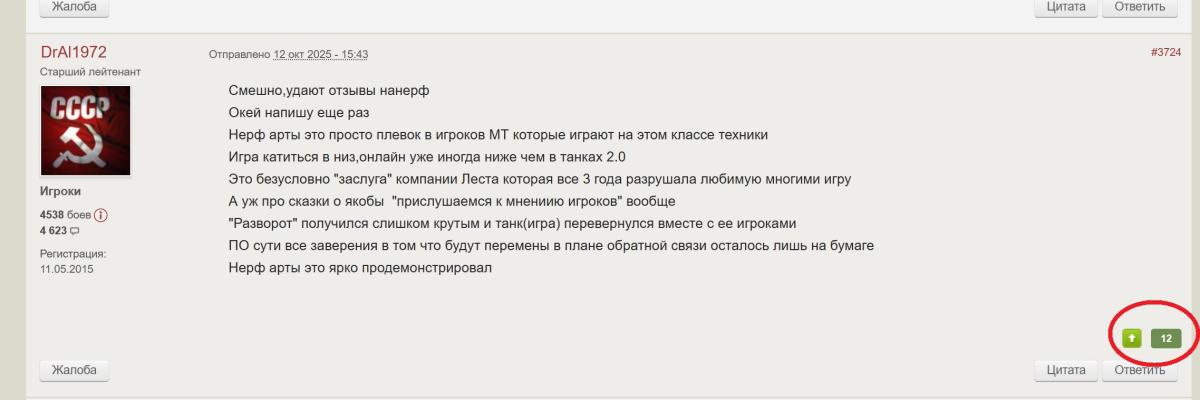This screenshot has width=1200, height=400.
Task: Reply to previous post via top Ответить
Action: click(x=1140, y=6)
